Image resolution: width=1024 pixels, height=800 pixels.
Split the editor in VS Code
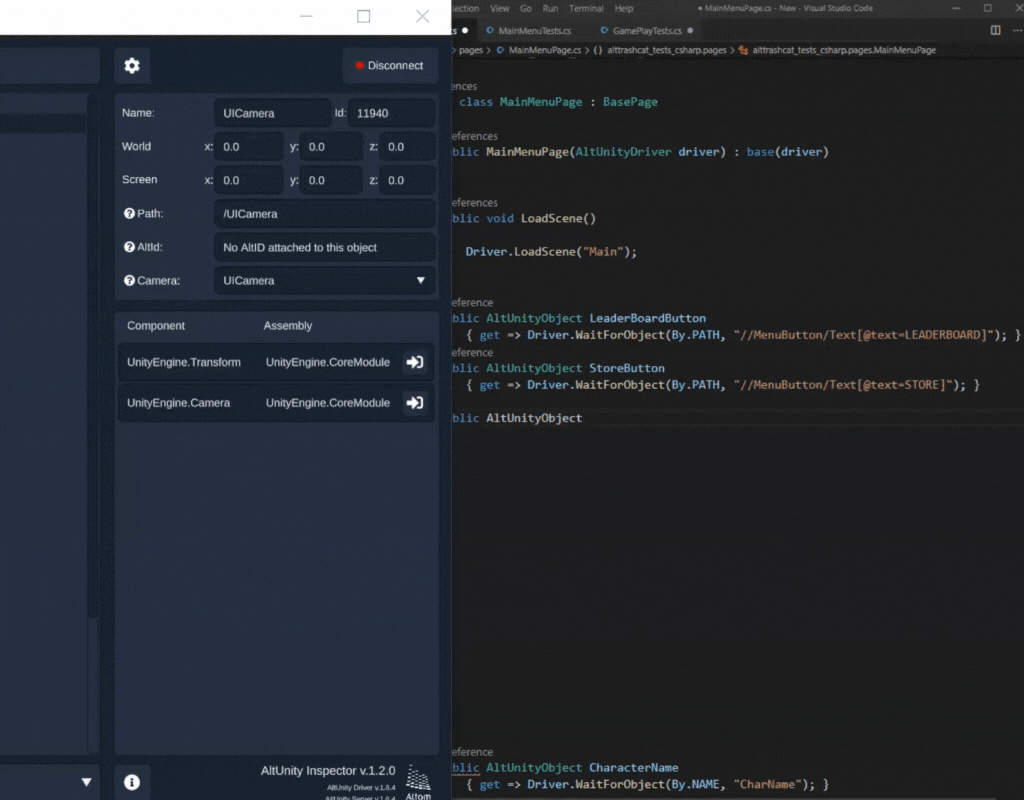995,30
